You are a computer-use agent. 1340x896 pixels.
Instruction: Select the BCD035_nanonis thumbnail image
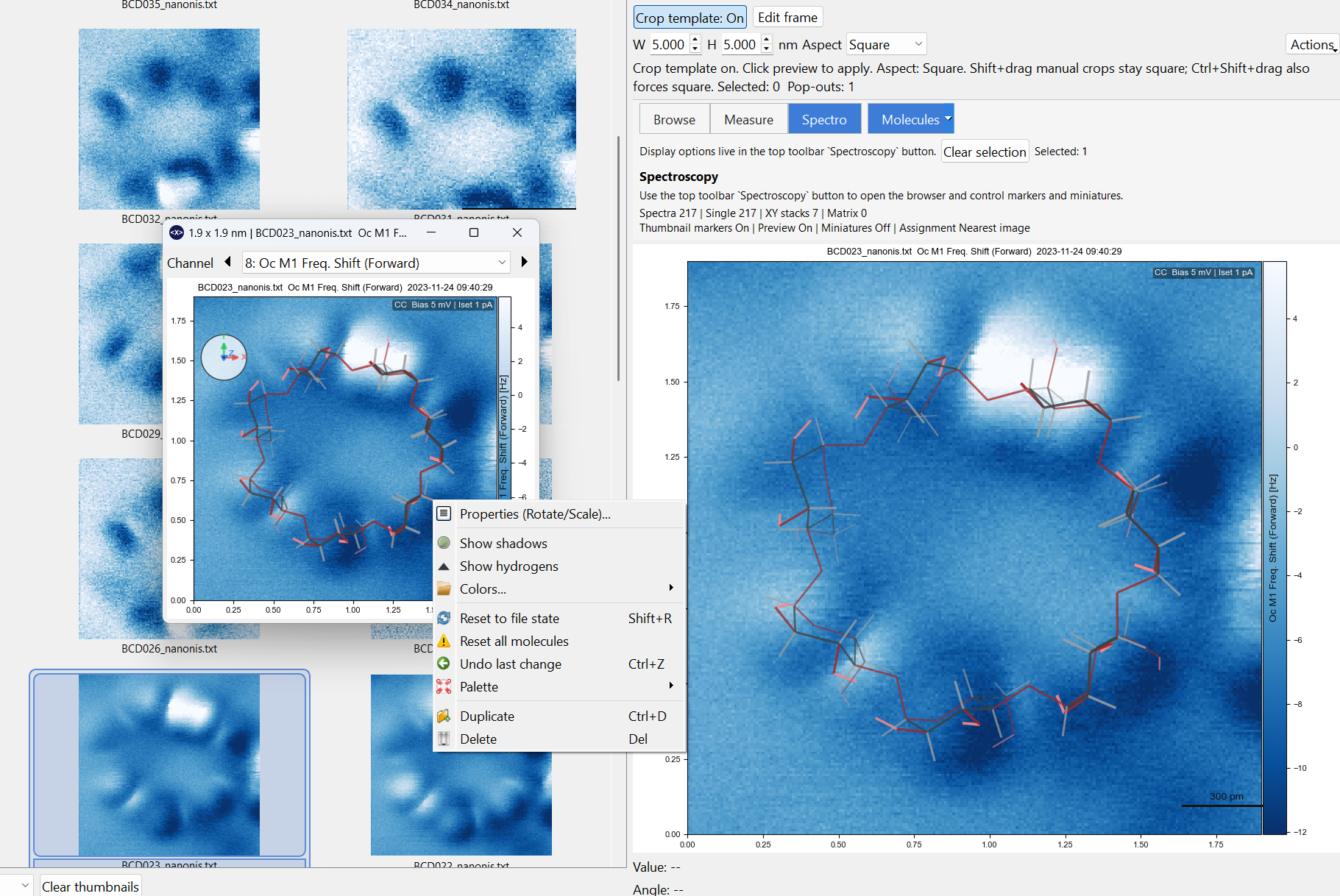(169, 119)
